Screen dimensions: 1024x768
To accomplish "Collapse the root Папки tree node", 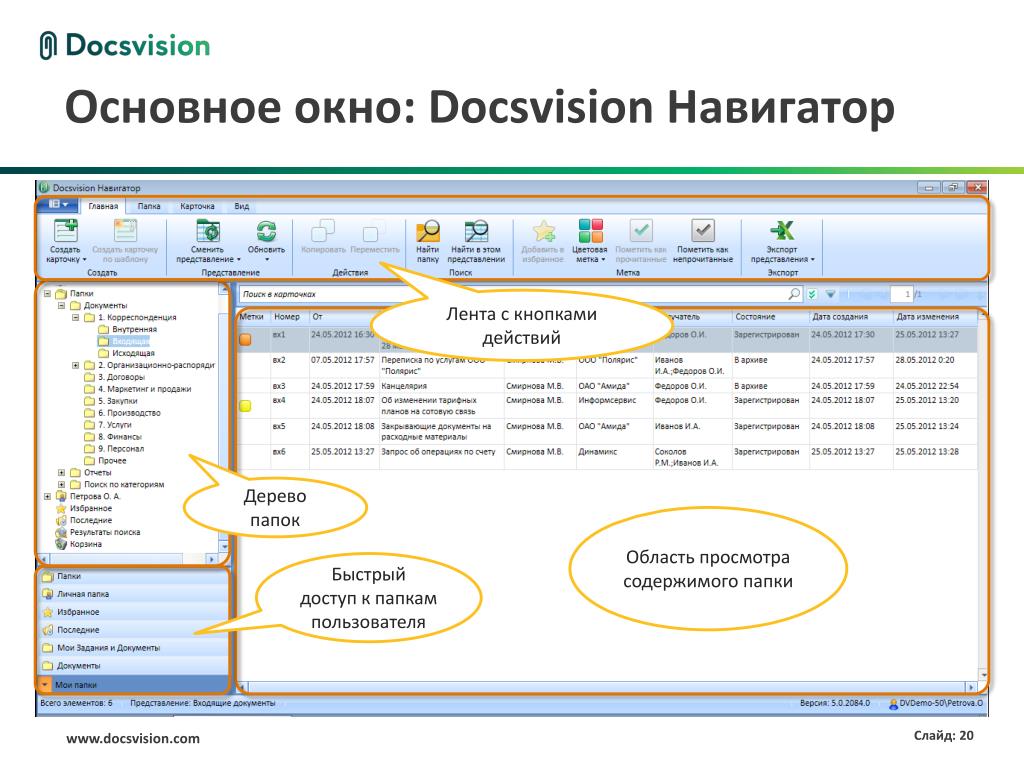I will click(47, 293).
